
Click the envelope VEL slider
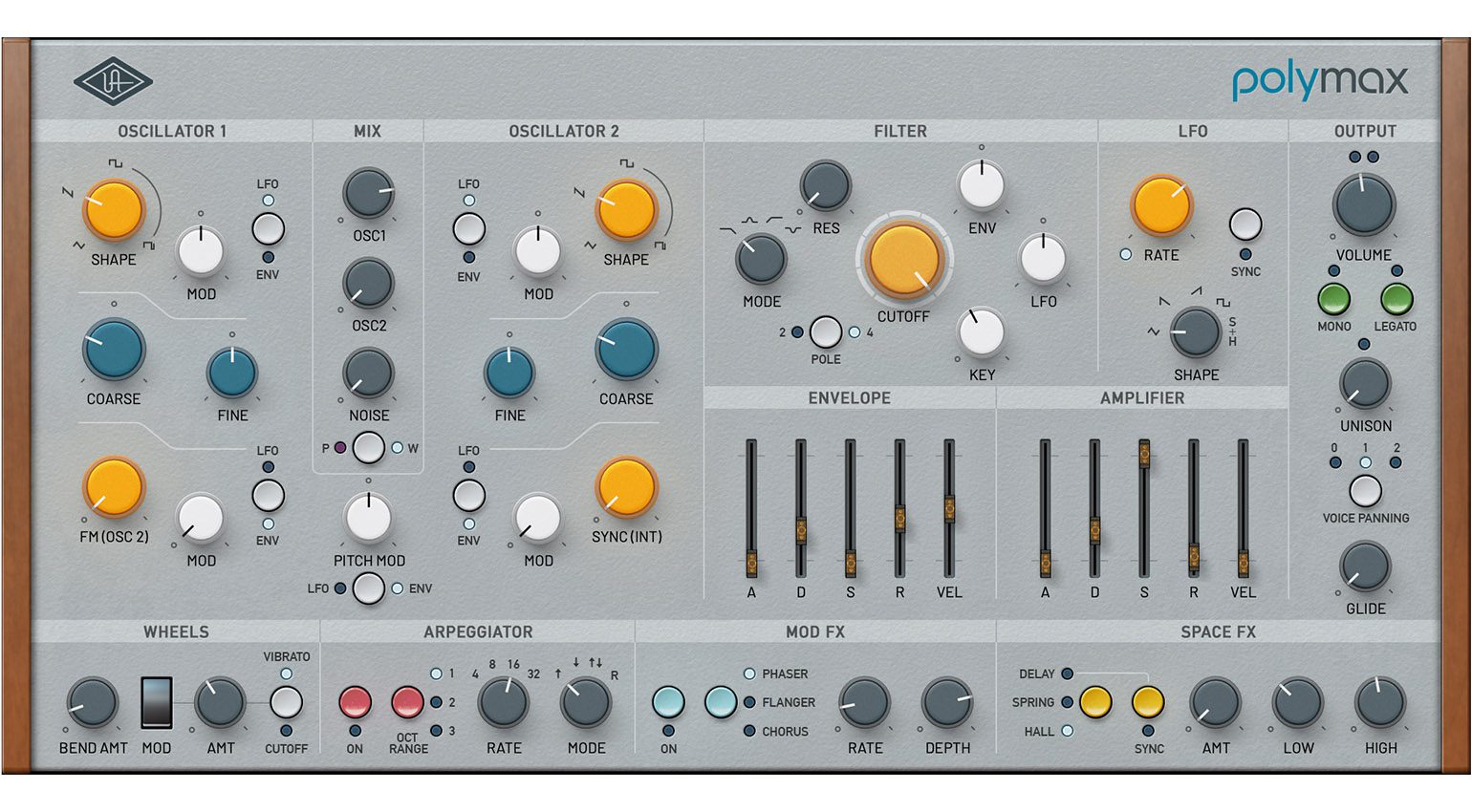(x=949, y=508)
